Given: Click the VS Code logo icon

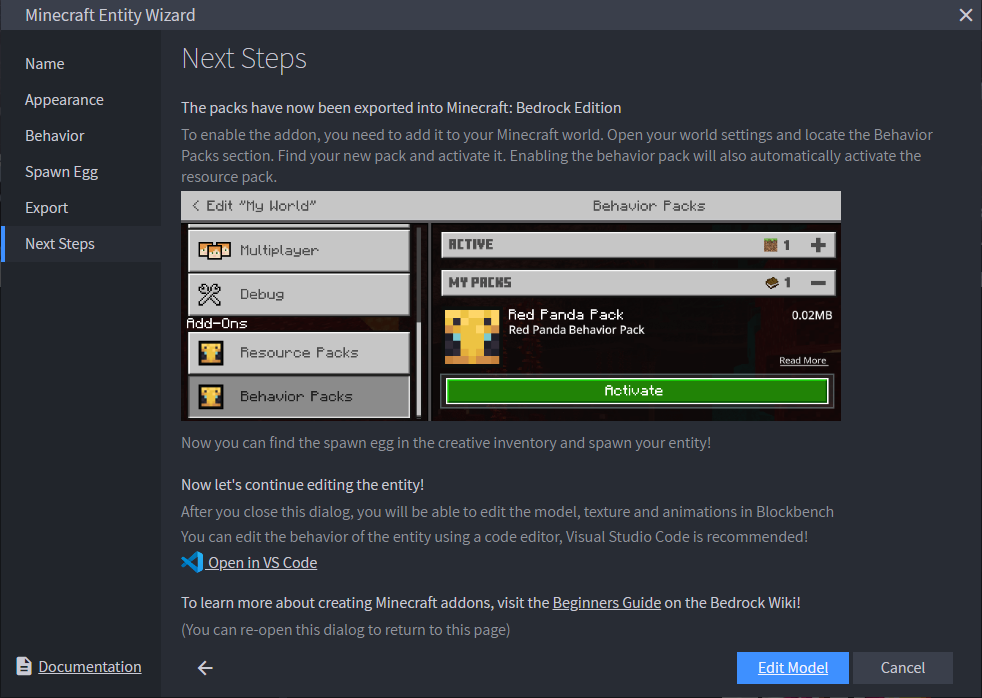Looking at the screenshot, I should tap(192, 562).
